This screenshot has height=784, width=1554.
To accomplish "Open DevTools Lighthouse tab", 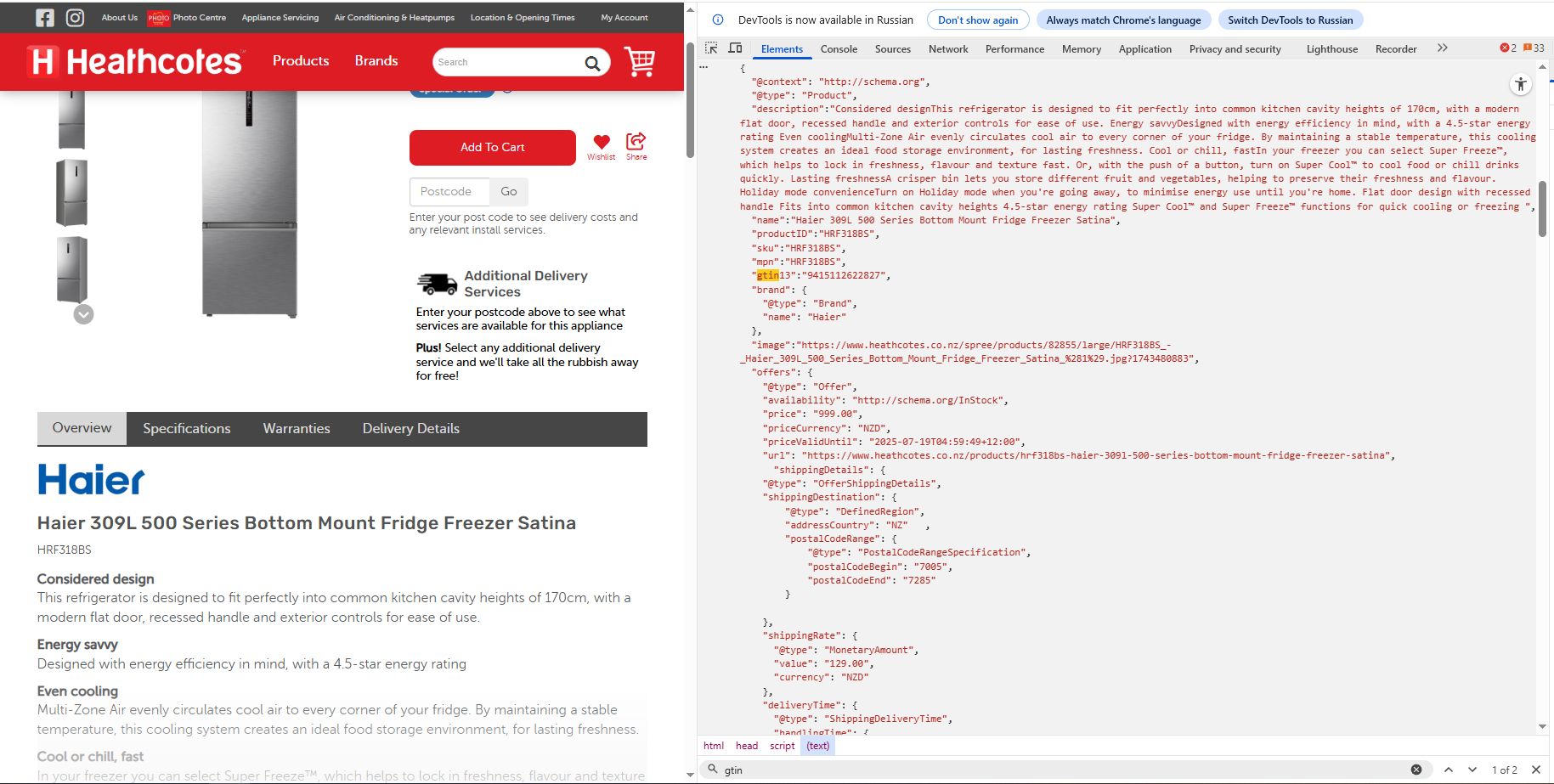I will click(1332, 49).
